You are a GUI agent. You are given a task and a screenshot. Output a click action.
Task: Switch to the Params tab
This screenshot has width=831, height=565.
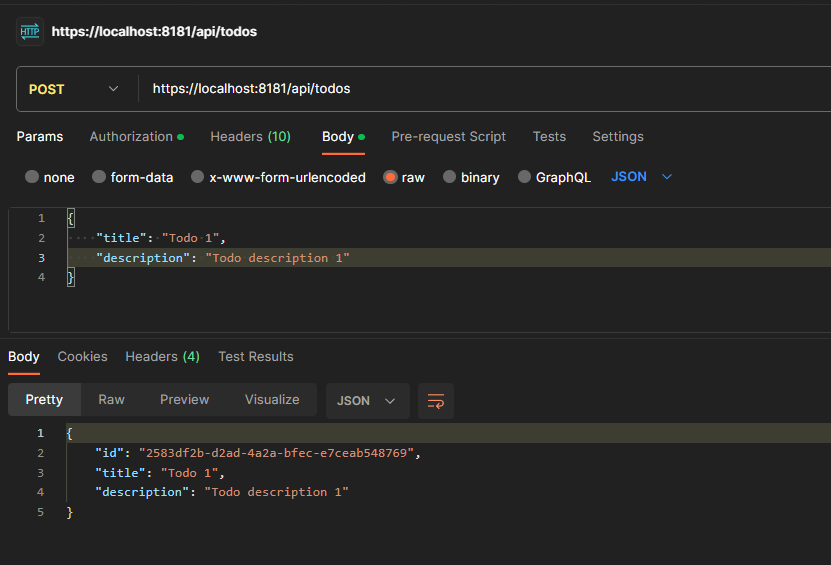[x=40, y=137]
